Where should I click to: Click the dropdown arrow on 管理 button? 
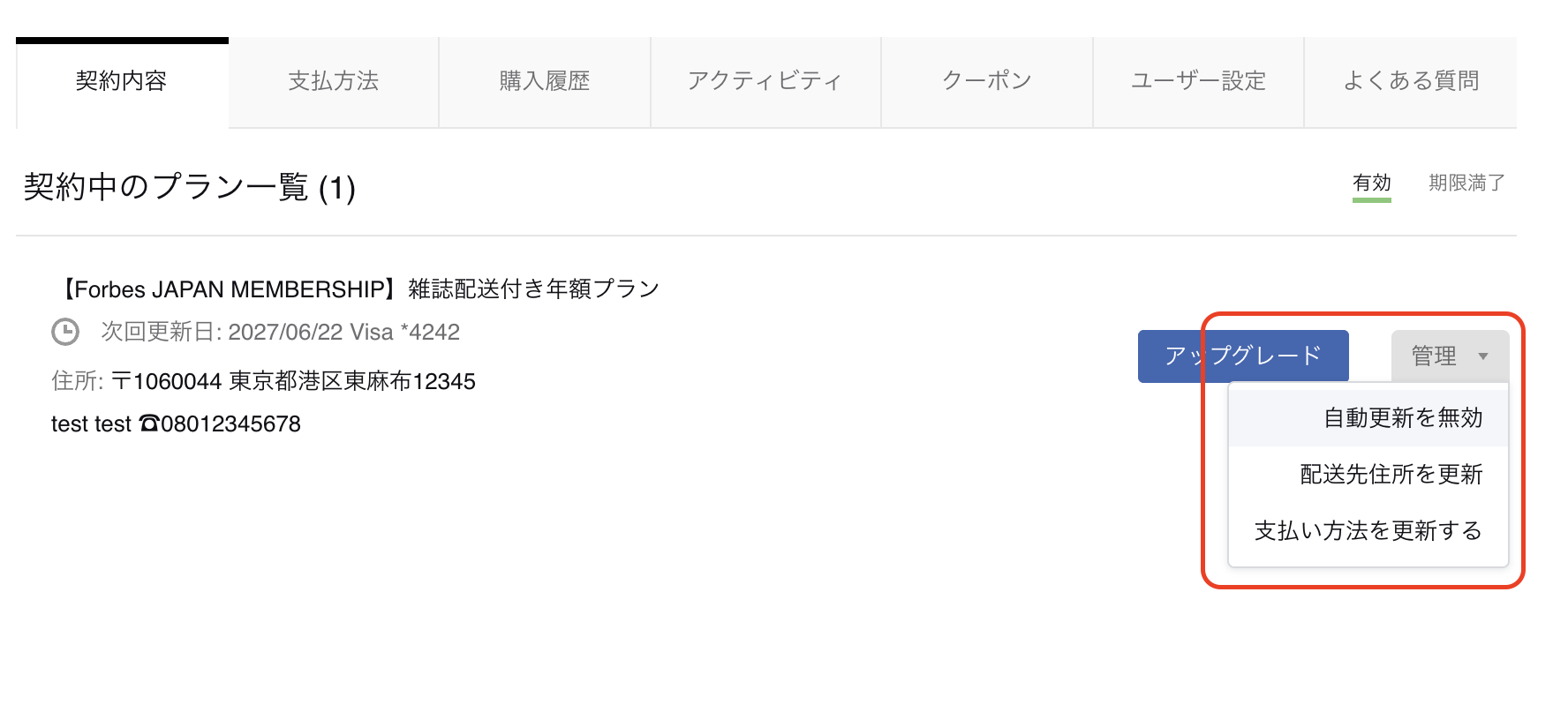(1483, 356)
